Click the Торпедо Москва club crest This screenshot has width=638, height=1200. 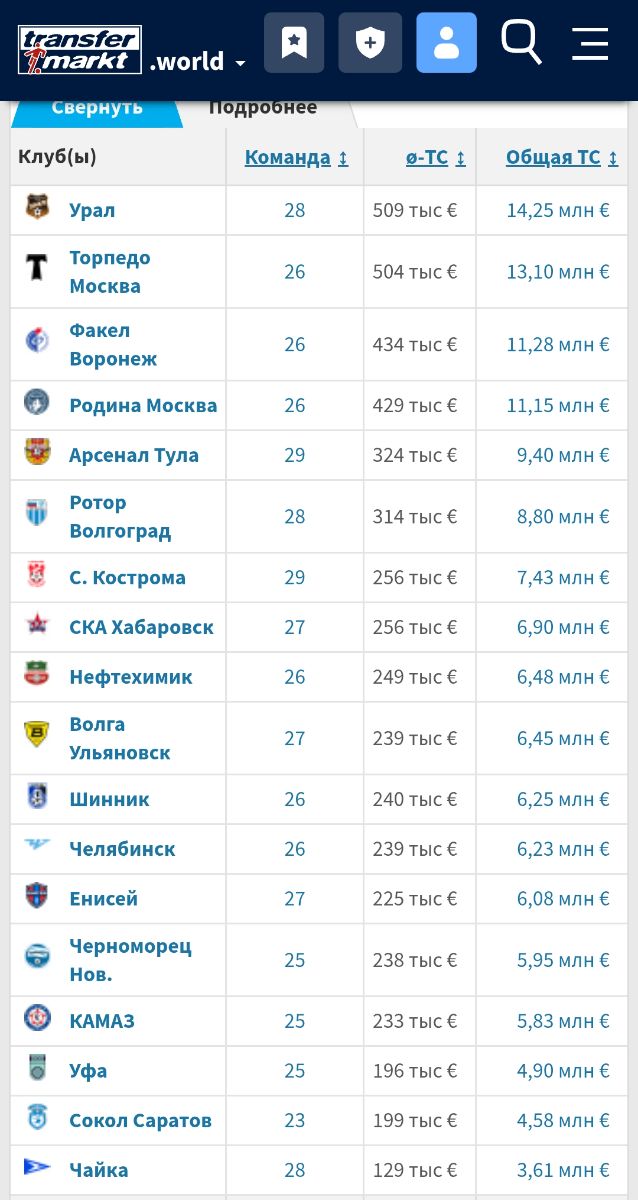[37, 267]
